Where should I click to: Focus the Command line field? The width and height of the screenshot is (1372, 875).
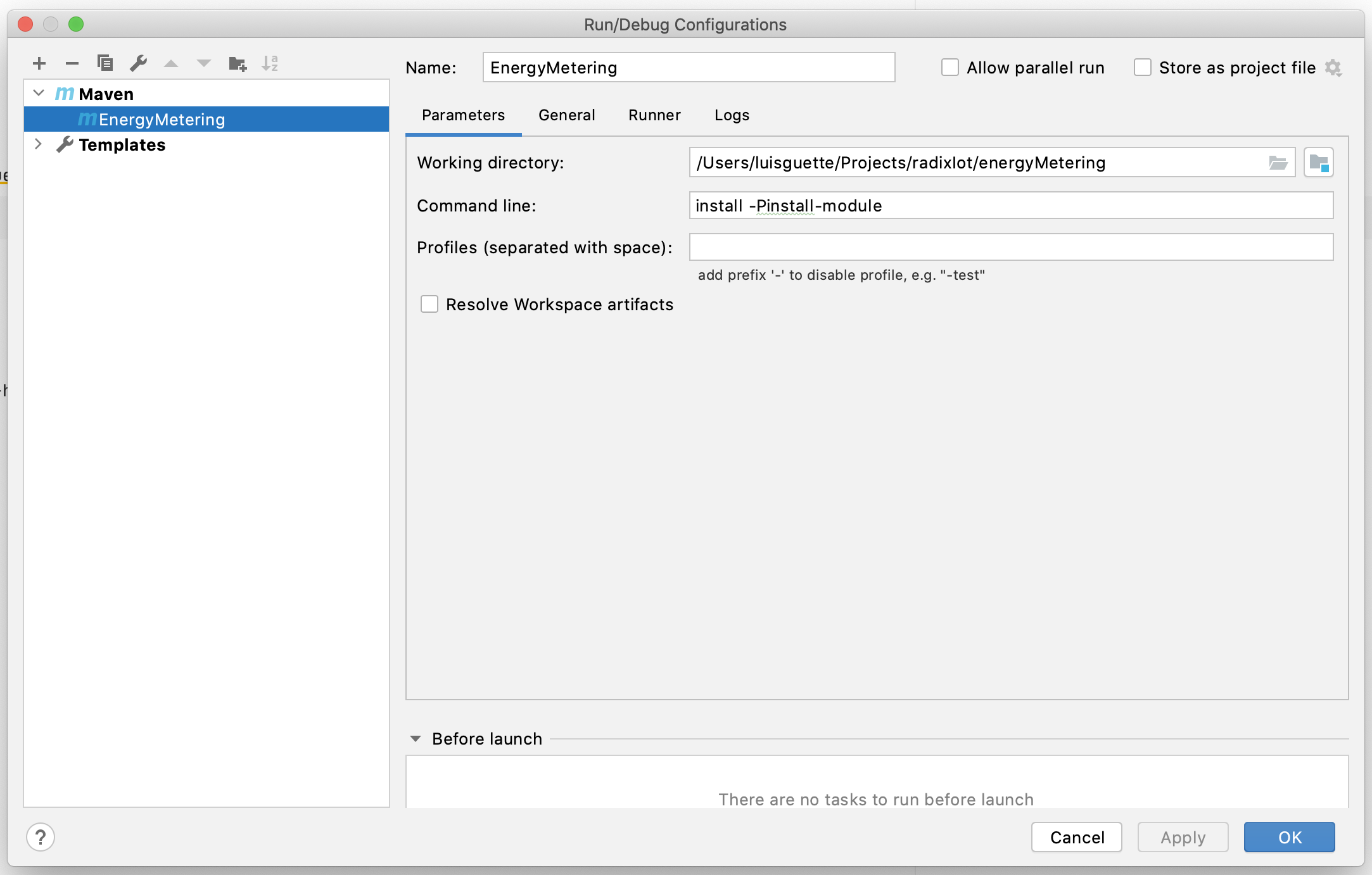1011,206
